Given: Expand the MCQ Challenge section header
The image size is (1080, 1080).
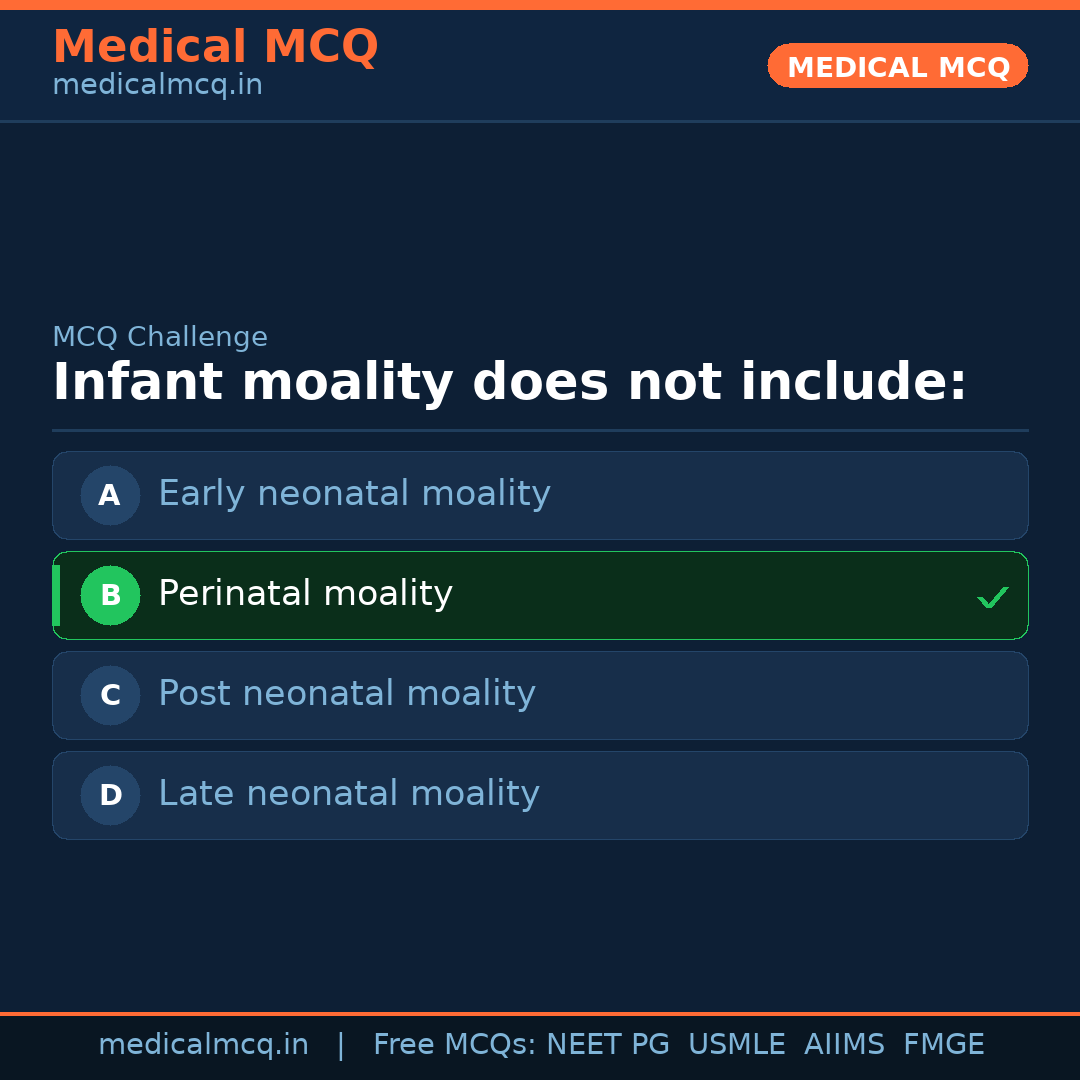Looking at the screenshot, I should coord(160,337).
